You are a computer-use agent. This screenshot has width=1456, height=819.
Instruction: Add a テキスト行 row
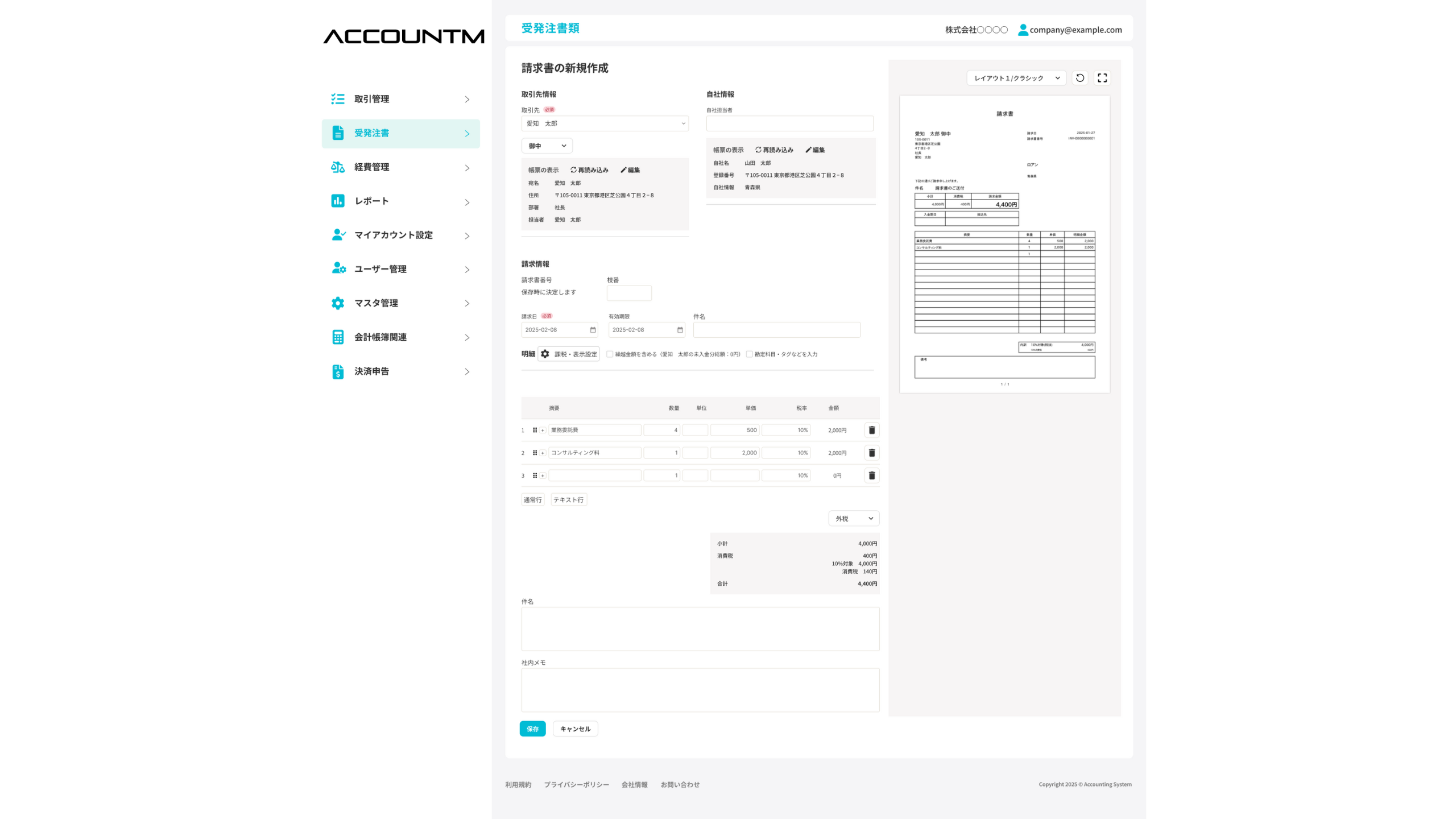coord(568,500)
